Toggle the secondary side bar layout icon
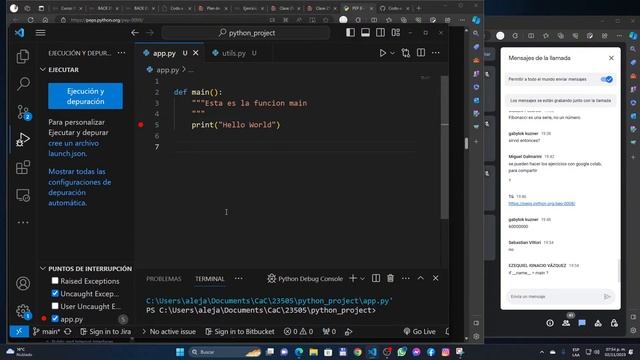 (x=380, y=33)
